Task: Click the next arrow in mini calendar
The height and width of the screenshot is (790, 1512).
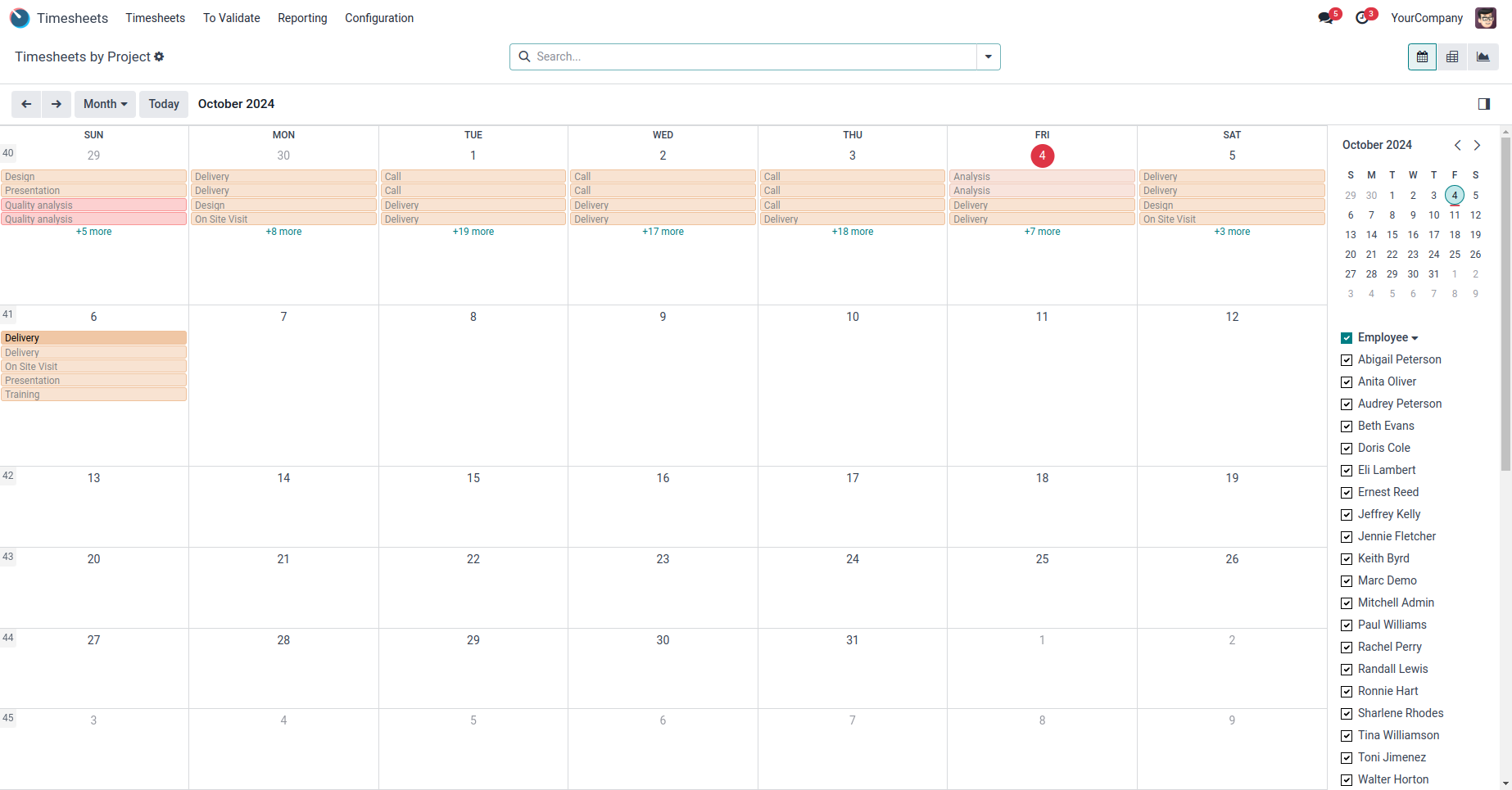Action: [1477, 145]
